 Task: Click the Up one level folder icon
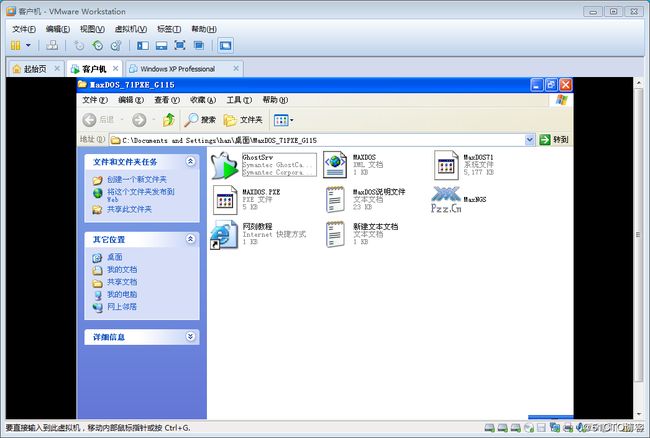point(169,120)
